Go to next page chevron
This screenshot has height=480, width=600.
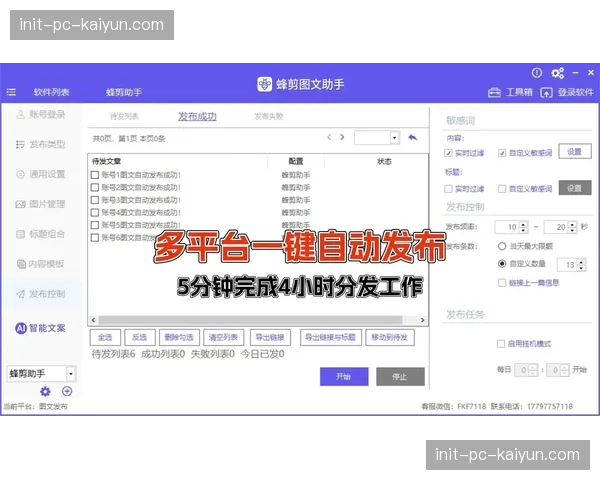[342, 137]
